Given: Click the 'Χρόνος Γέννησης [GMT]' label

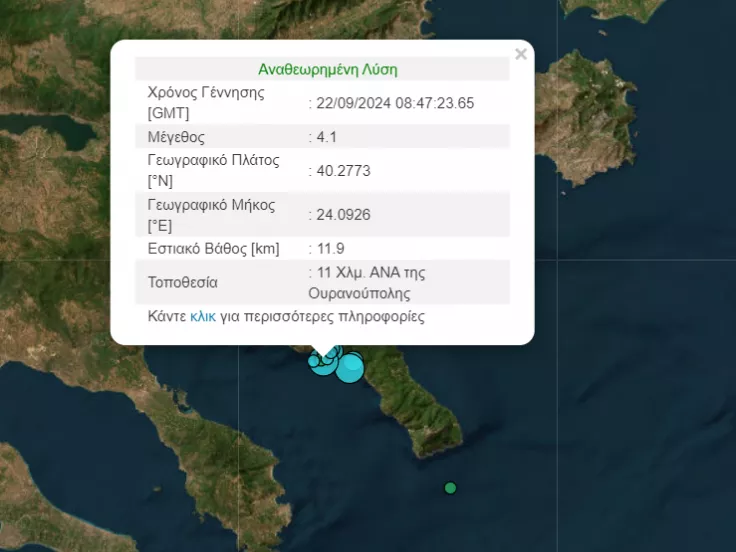Looking at the screenshot, I should pyautogui.click(x=205, y=103).
